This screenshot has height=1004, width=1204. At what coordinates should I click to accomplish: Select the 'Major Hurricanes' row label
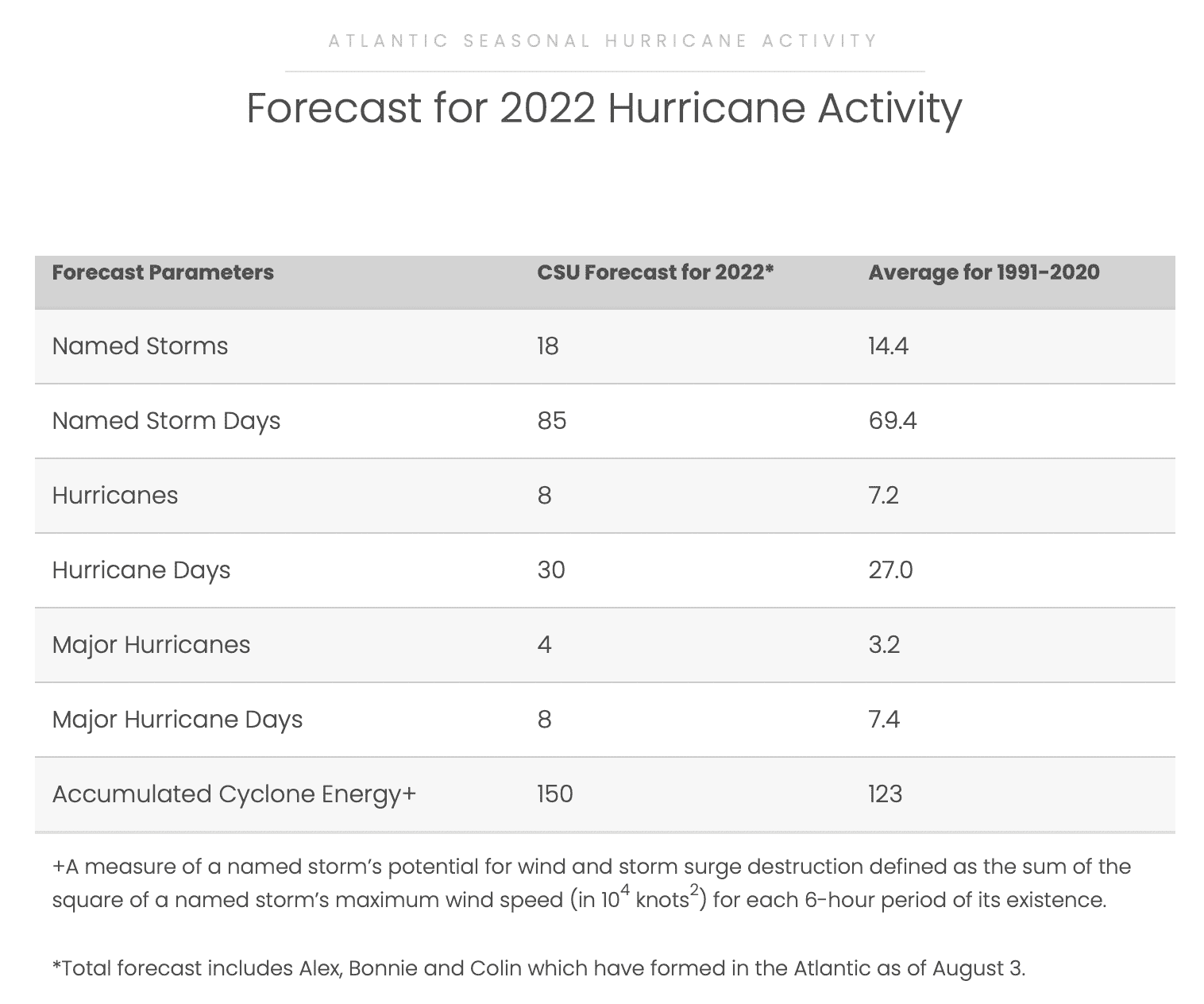pyautogui.click(x=151, y=645)
